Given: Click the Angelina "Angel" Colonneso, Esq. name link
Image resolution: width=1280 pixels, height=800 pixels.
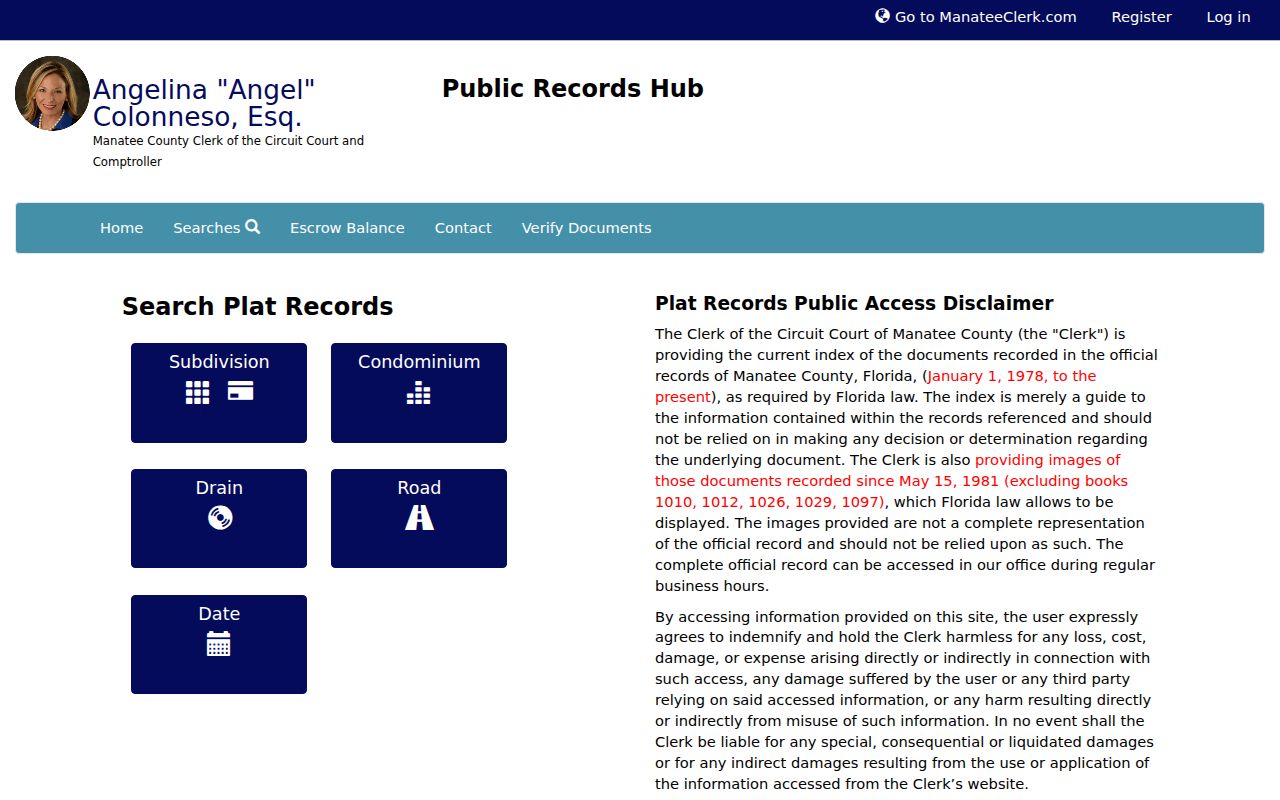Looking at the screenshot, I should point(204,103).
